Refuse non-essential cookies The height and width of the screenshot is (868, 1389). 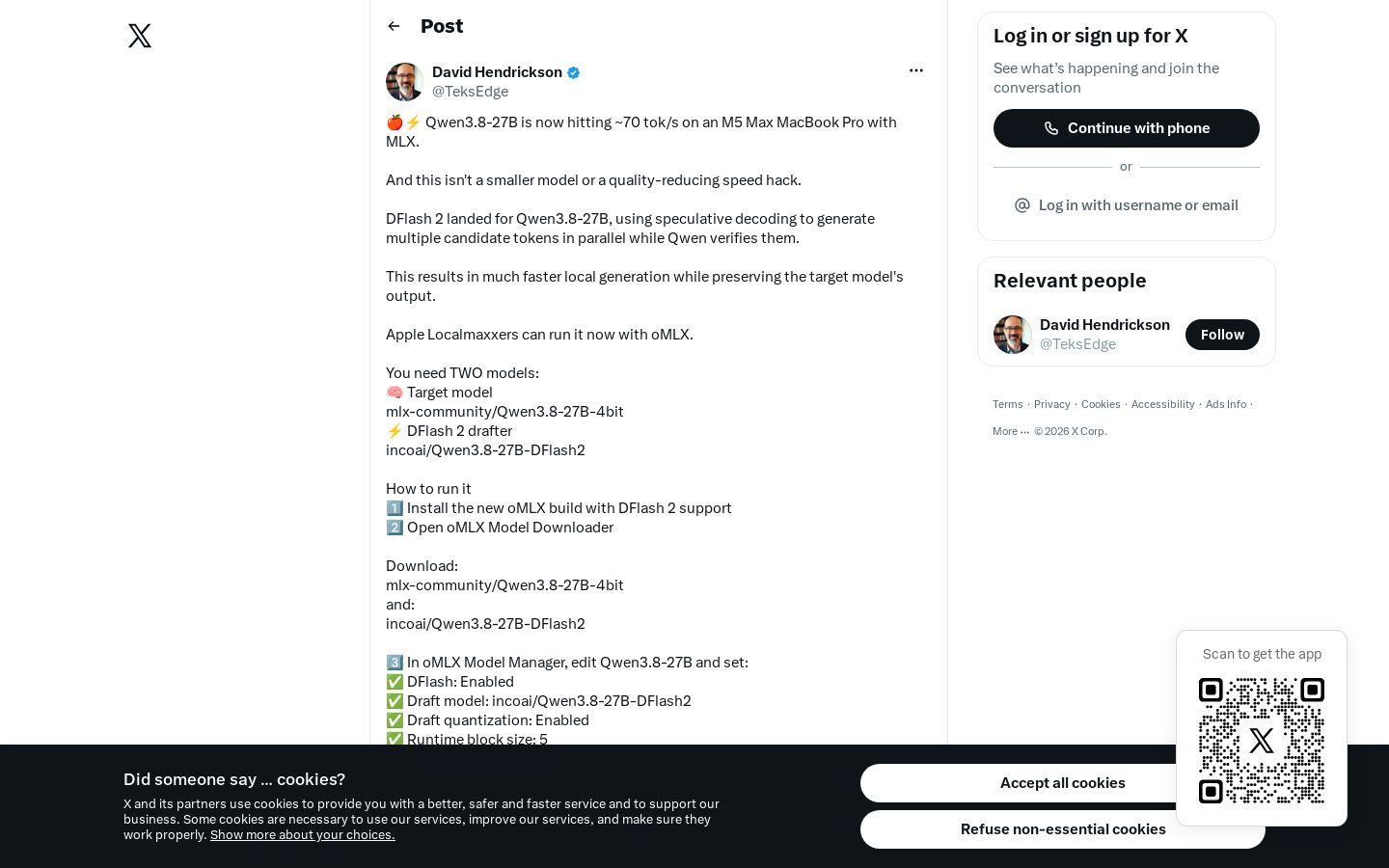1062,829
